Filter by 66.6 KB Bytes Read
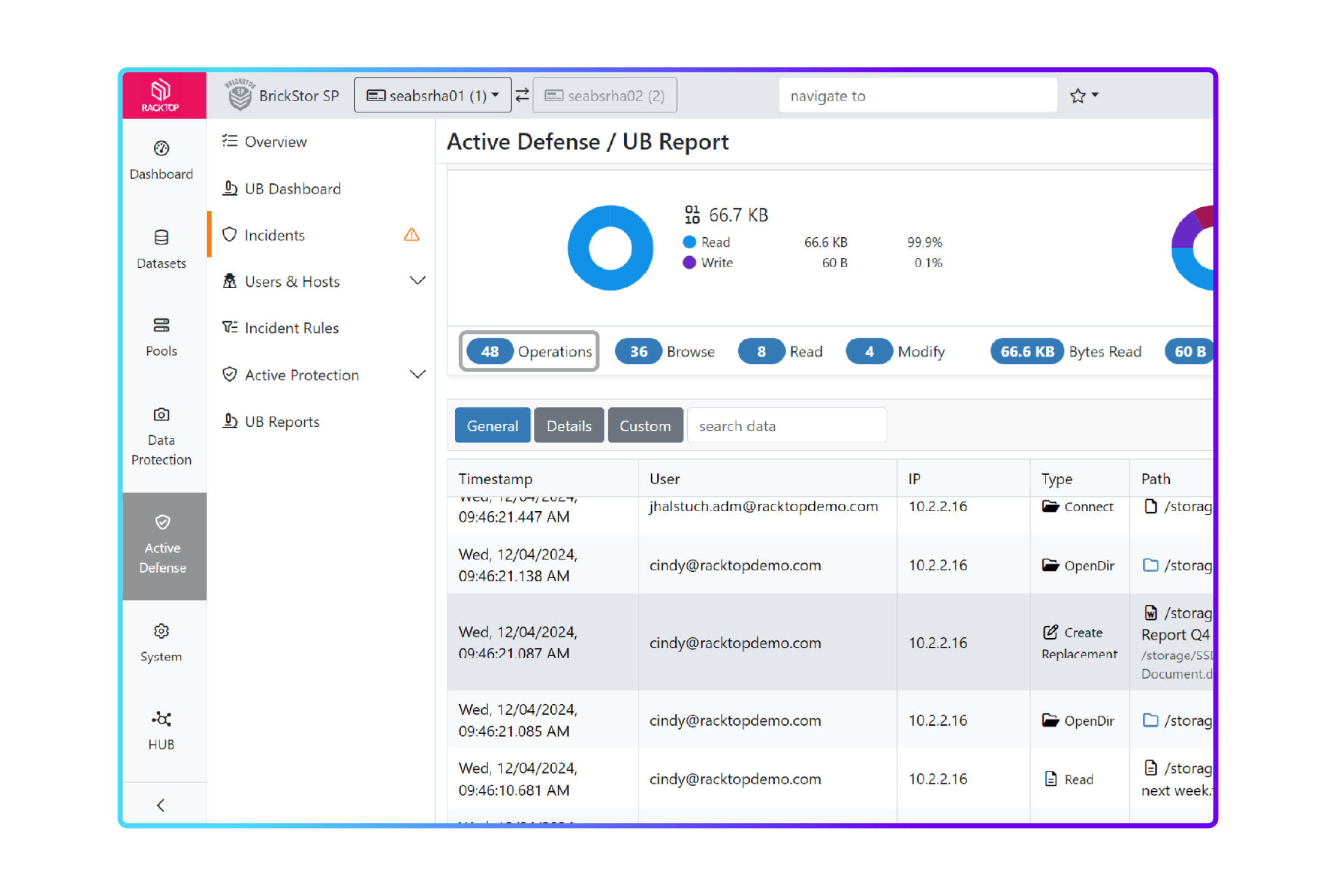 pyautogui.click(x=1066, y=351)
